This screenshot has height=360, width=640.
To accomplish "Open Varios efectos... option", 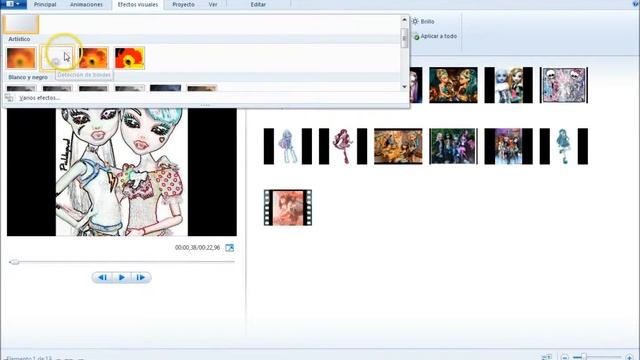I will point(40,98).
